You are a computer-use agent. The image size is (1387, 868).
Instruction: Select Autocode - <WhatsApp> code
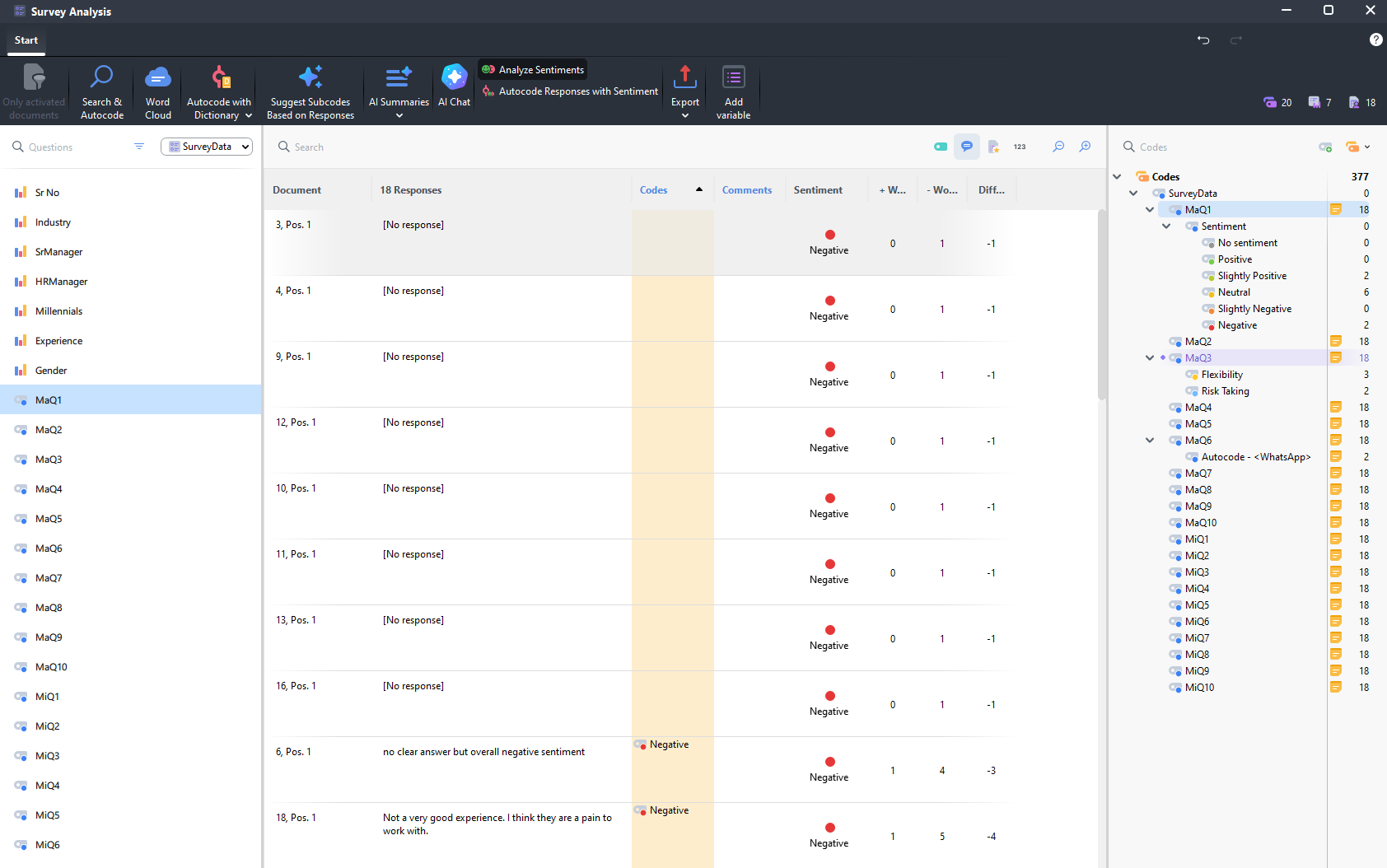coord(1255,457)
